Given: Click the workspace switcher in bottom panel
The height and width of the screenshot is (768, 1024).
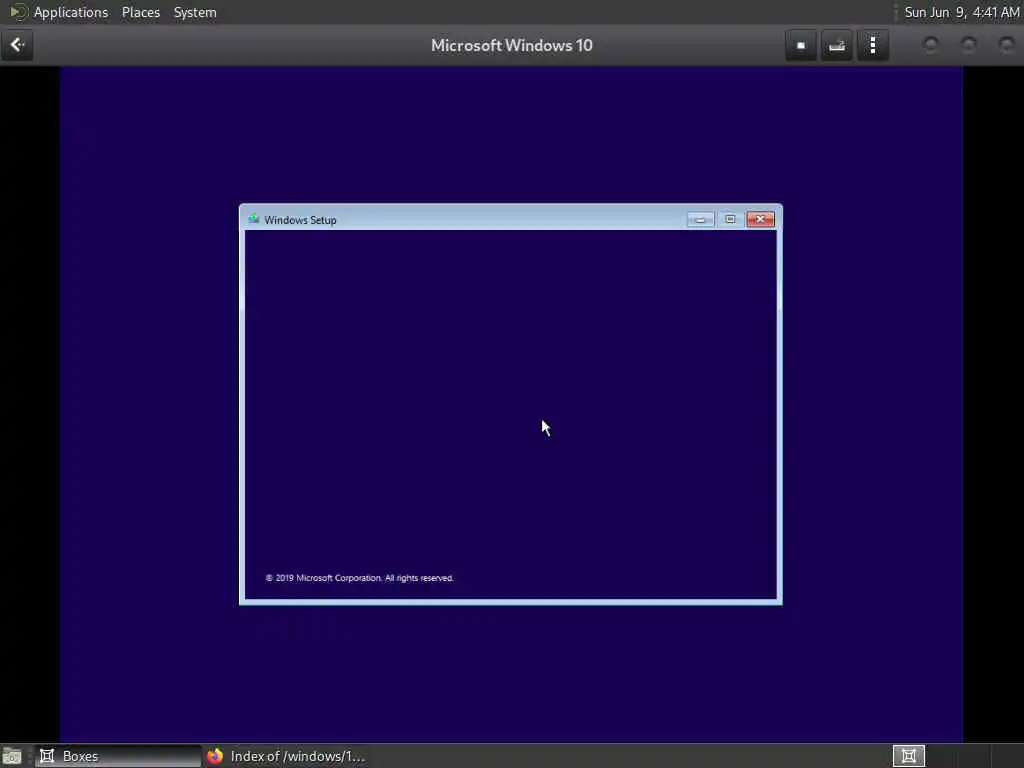Looking at the screenshot, I should (x=908, y=756).
